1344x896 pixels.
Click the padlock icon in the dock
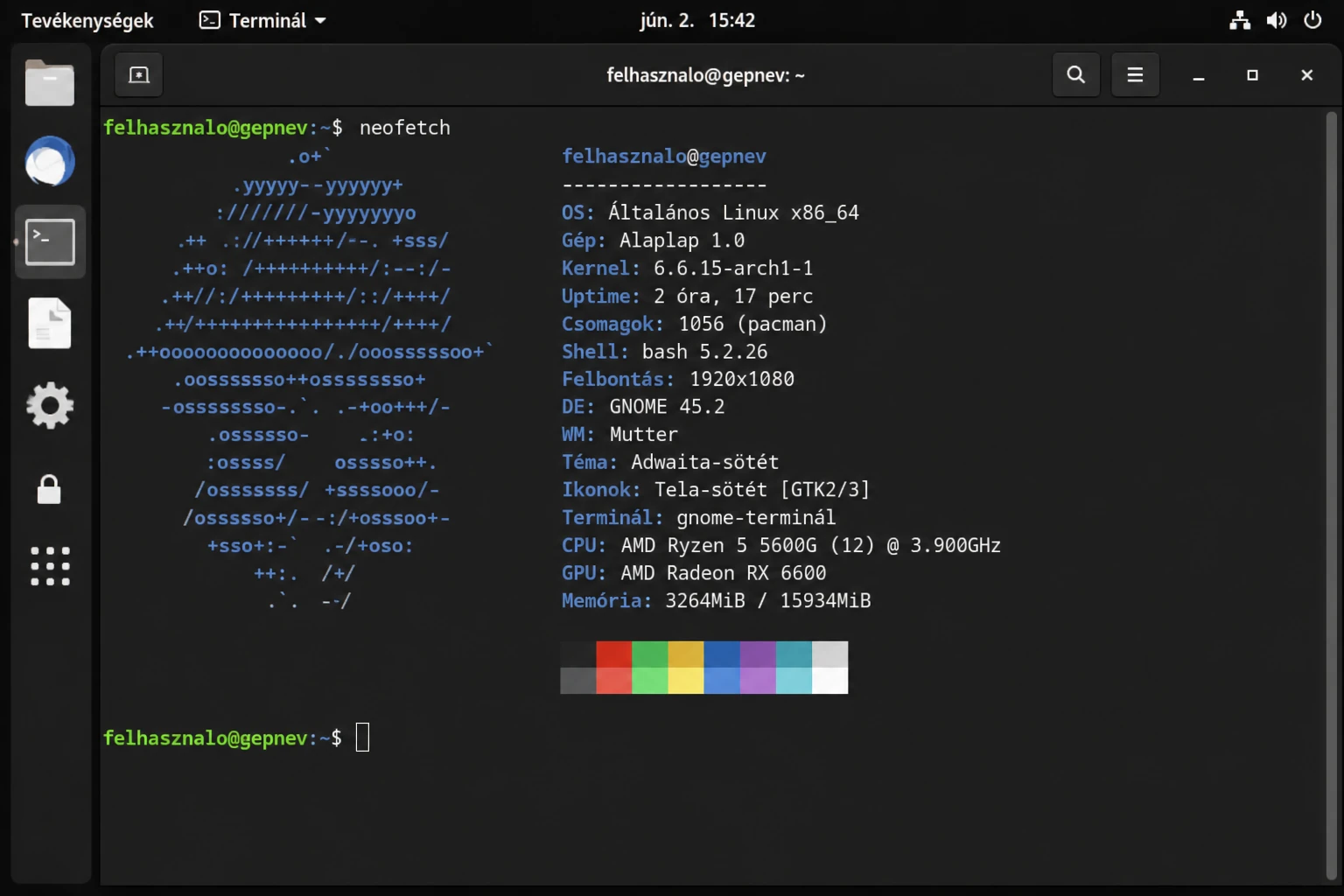click(49, 489)
